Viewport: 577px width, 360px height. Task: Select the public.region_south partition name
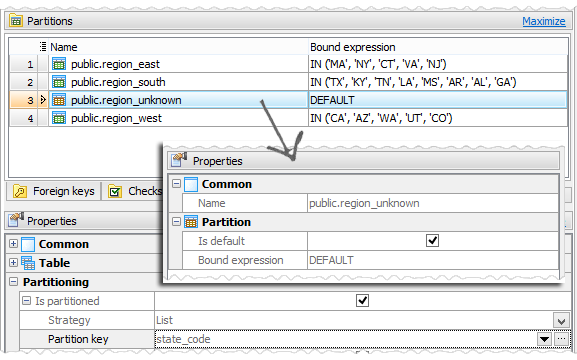(x=118, y=82)
